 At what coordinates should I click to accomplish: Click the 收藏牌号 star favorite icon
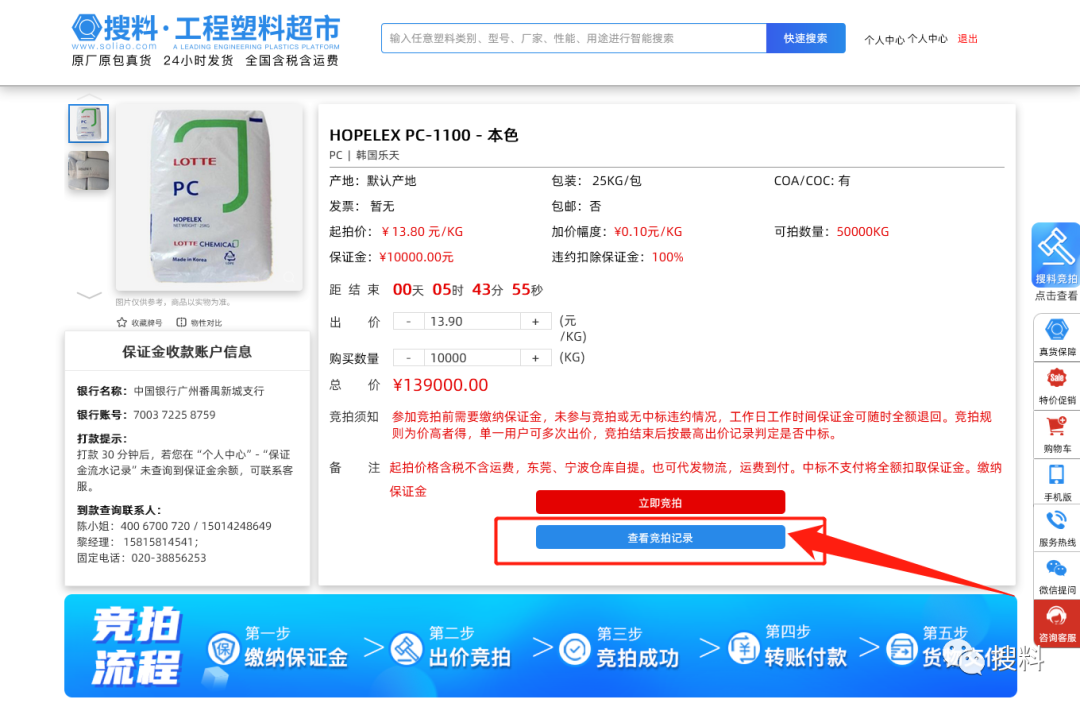click(122, 323)
